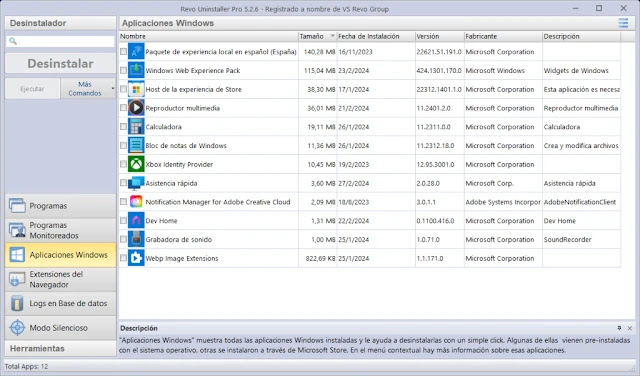This screenshot has height=376, width=640.
Task: Select the Reproductor multimedia checkbox
Action: tap(123, 108)
